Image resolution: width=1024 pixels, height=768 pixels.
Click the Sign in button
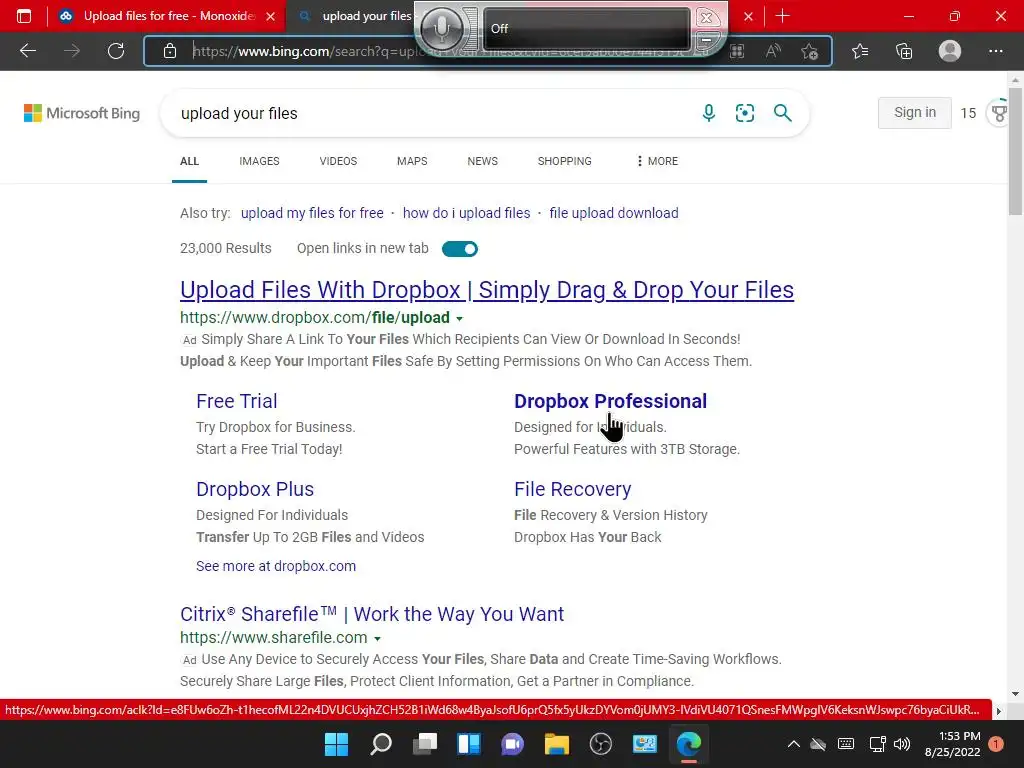coord(915,112)
